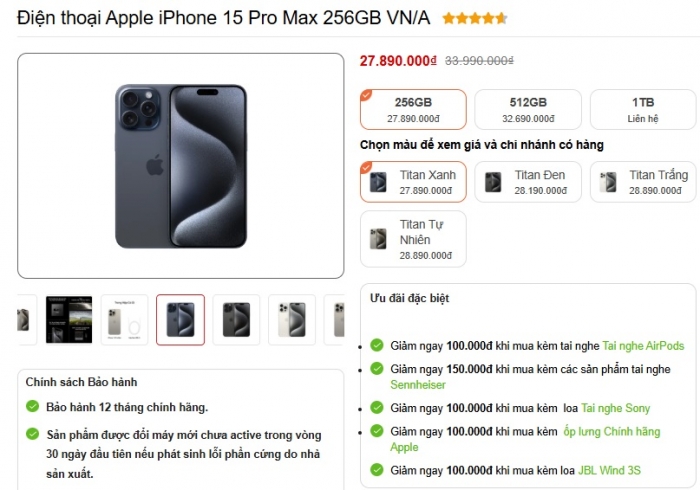
Task: Pick the Titan Xanh color swatch
Action: 413,182
